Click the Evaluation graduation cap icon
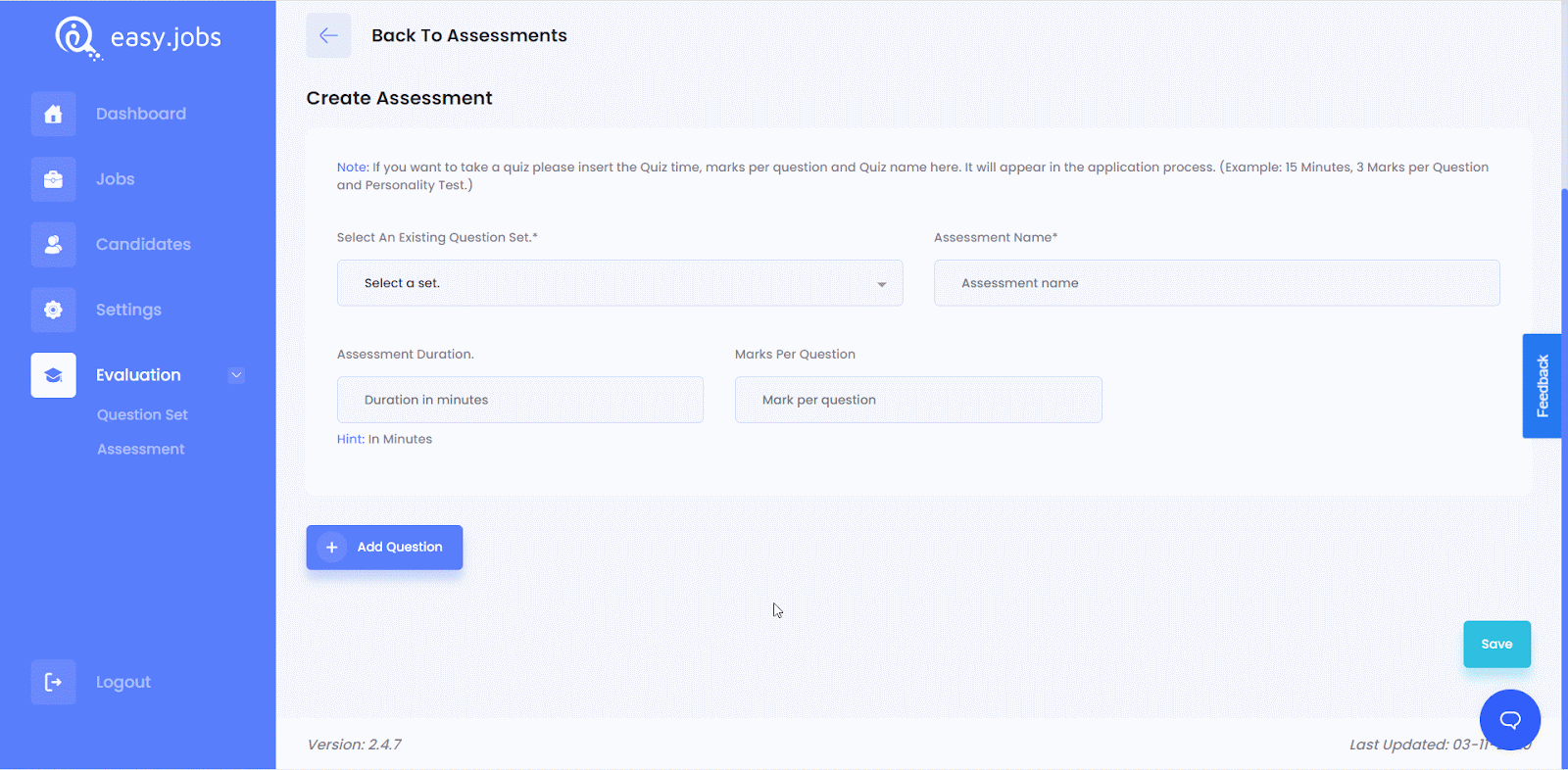The height and width of the screenshot is (770, 1568). point(53,375)
